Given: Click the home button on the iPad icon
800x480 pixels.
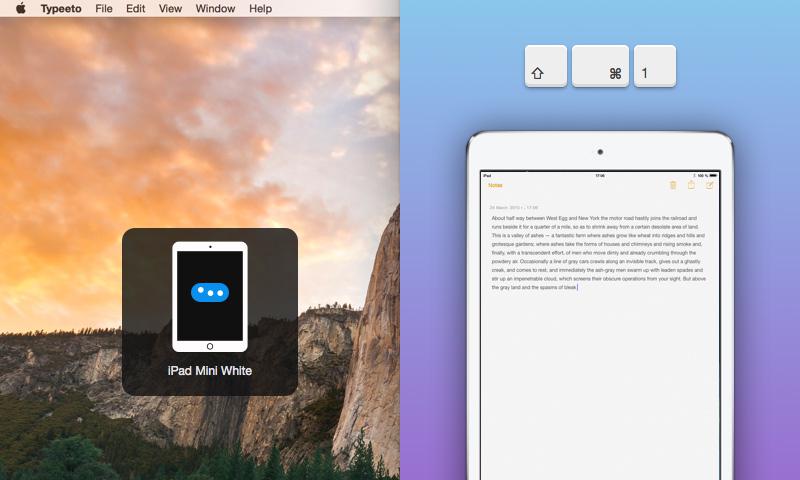Looking at the screenshot, I should point(210,346).
